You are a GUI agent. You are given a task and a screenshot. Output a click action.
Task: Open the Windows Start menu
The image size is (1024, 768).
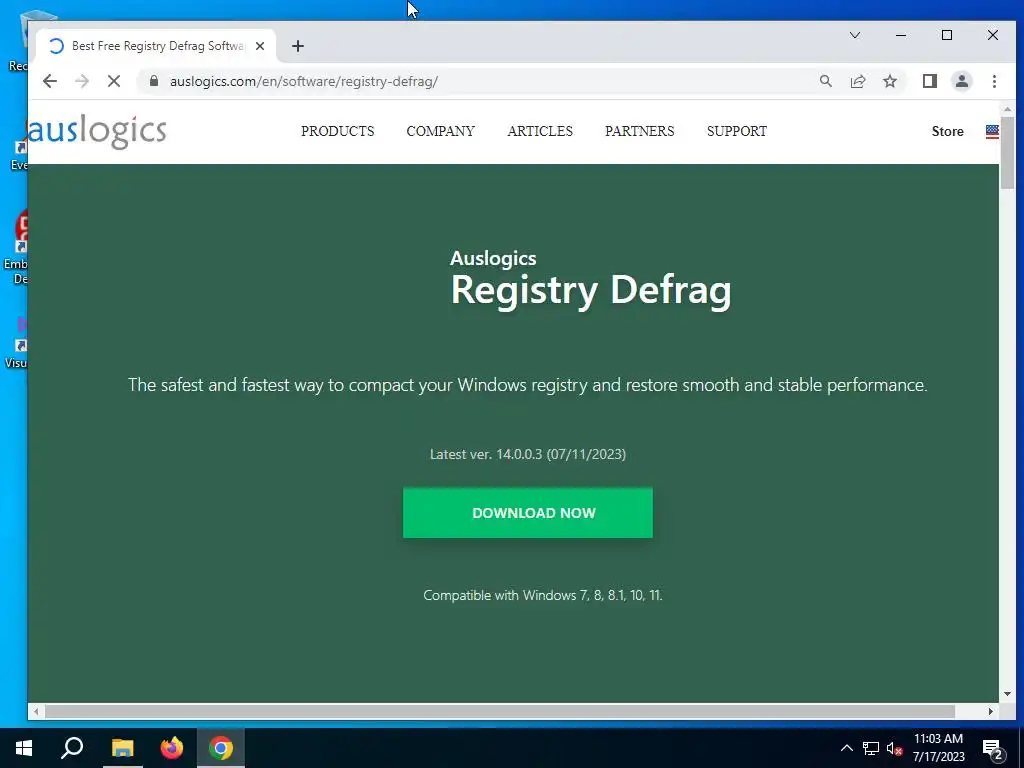pos(24,748)
